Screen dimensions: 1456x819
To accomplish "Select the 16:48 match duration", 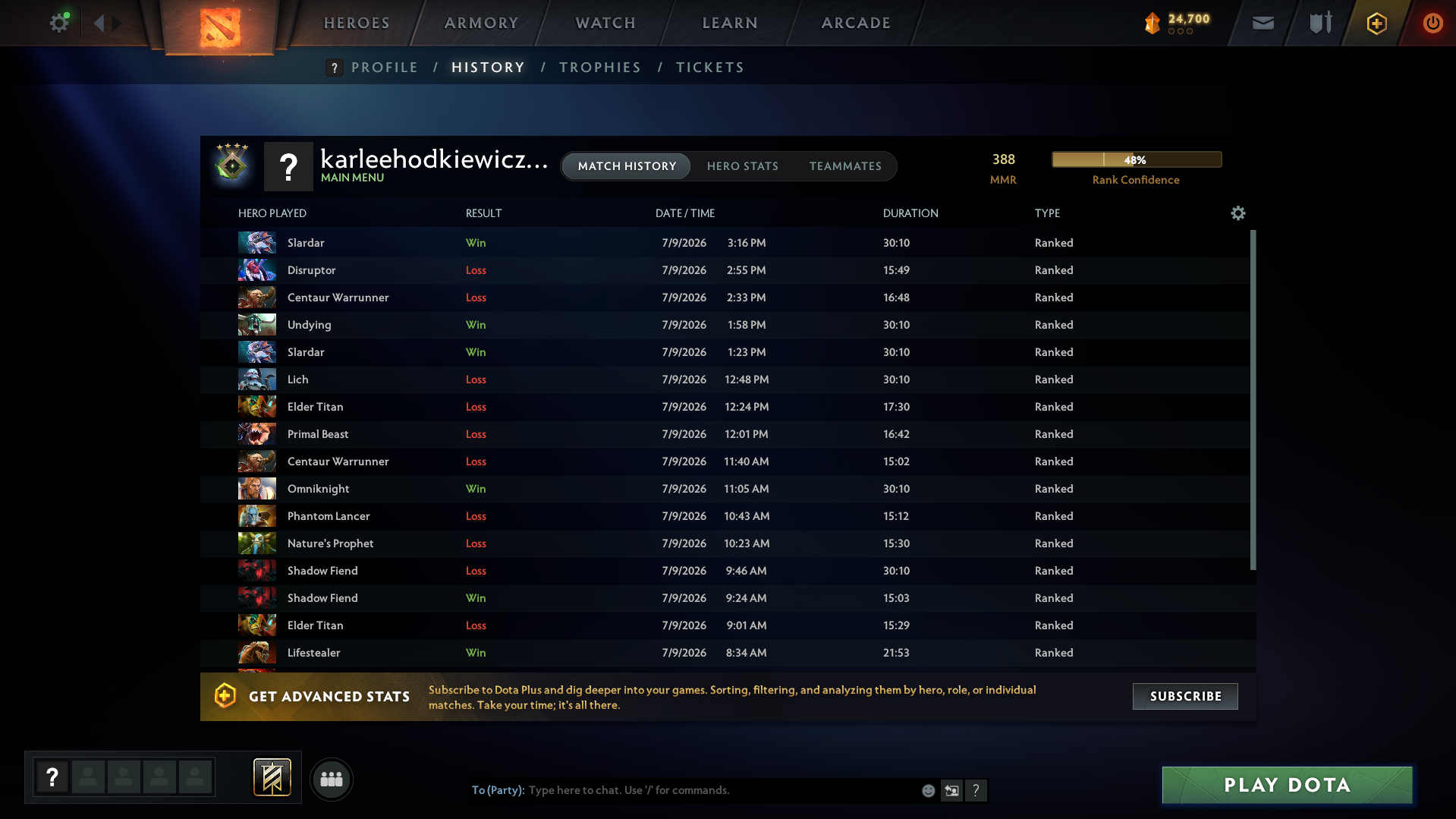I will click(x=896, y=298).
